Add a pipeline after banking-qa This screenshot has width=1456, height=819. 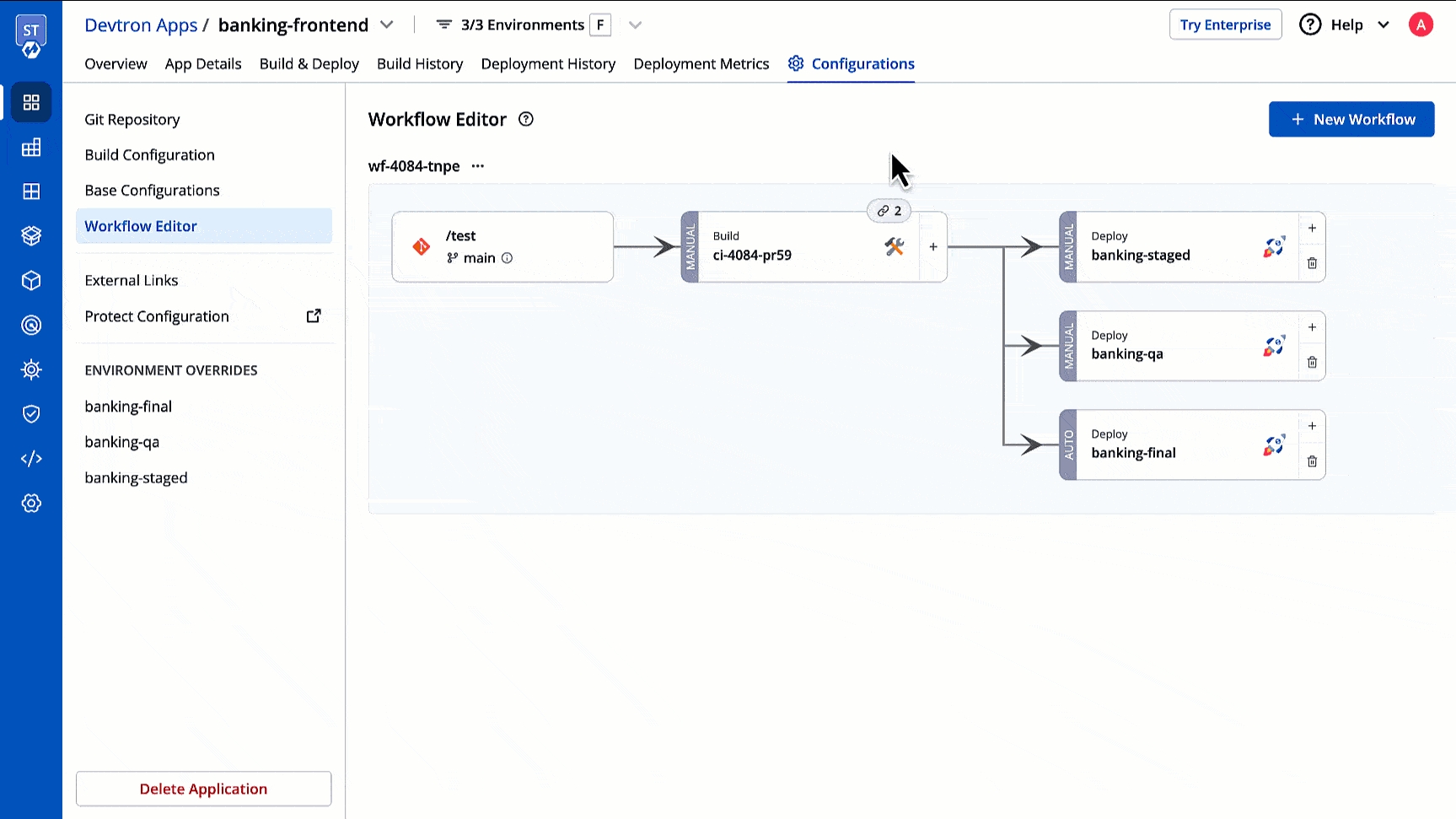click(x=1312, y=327)
